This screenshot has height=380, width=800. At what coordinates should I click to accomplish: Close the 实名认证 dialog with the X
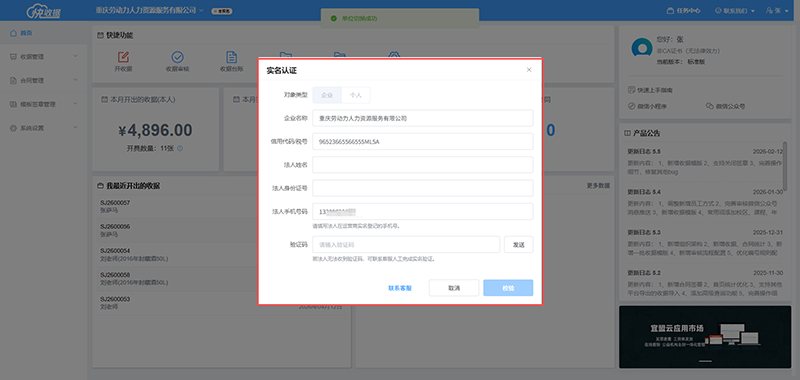click(x=529, y=70)
